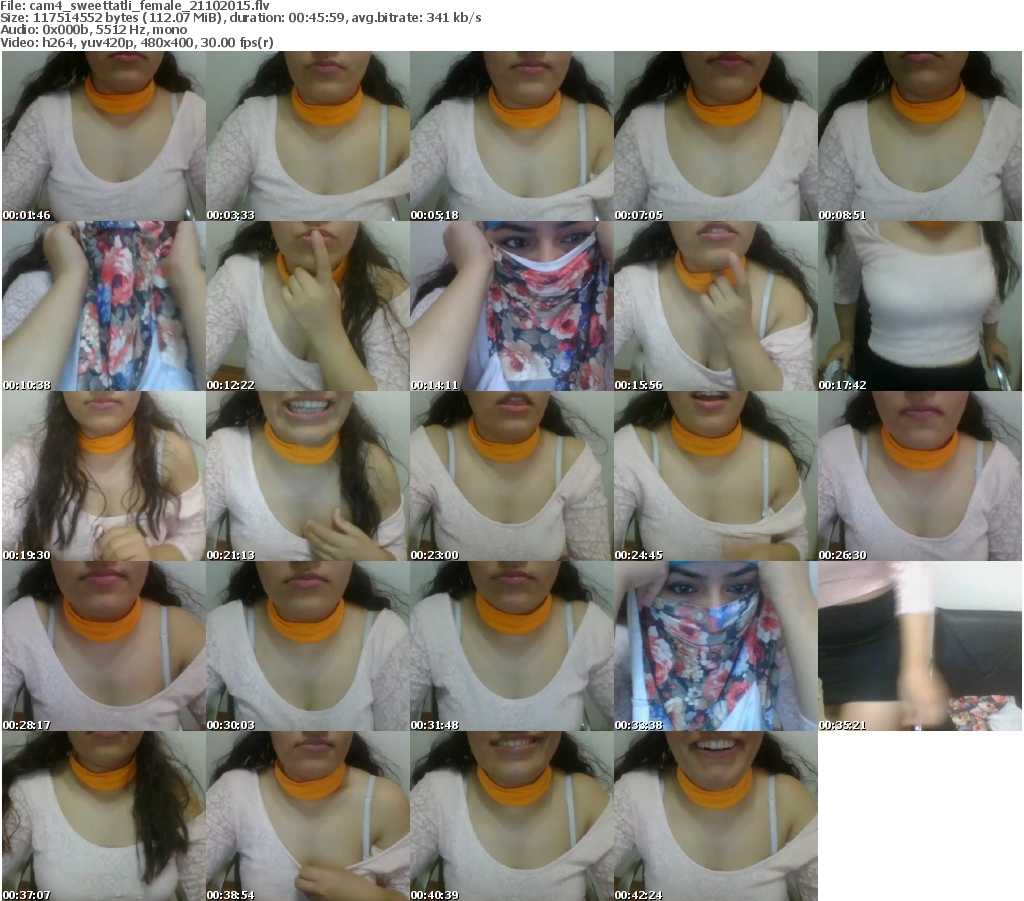This screenshot has height=901, width=1024.
Task: Select the thumbnail stamped 00:07:05
Action: tap(716, 136)
